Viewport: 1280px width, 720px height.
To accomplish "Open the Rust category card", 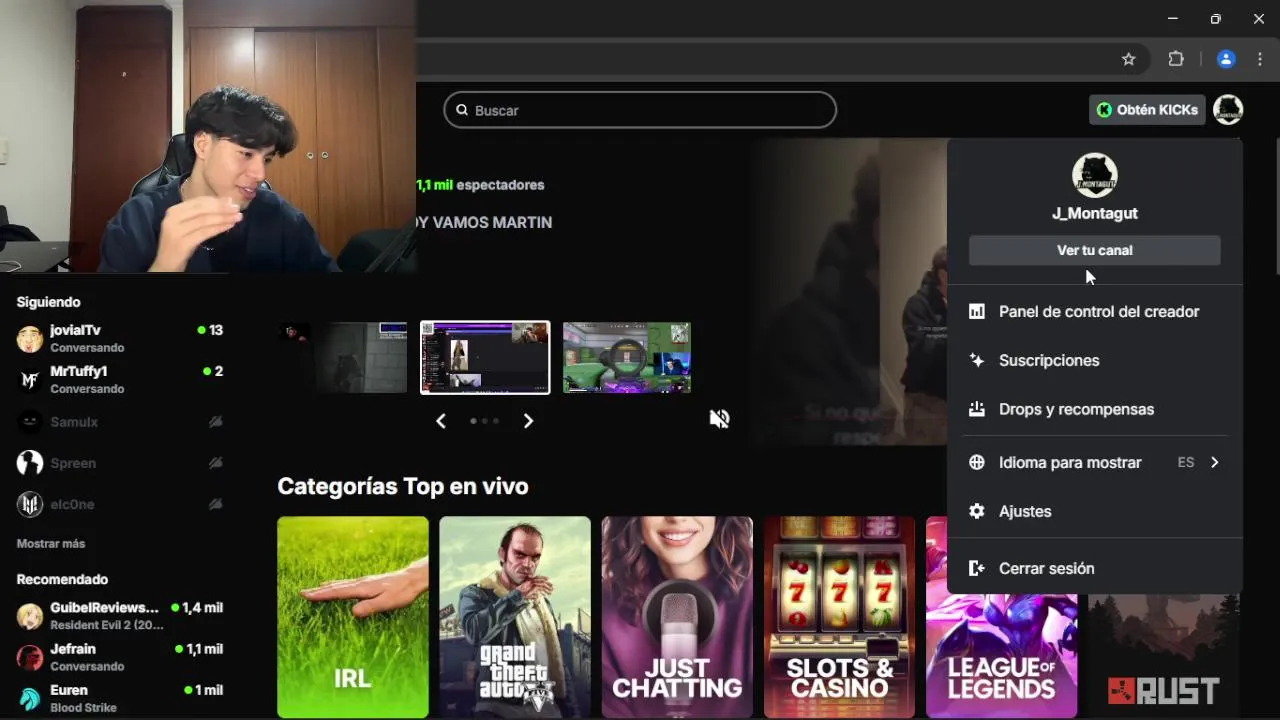I will (x=1164, y=656).
